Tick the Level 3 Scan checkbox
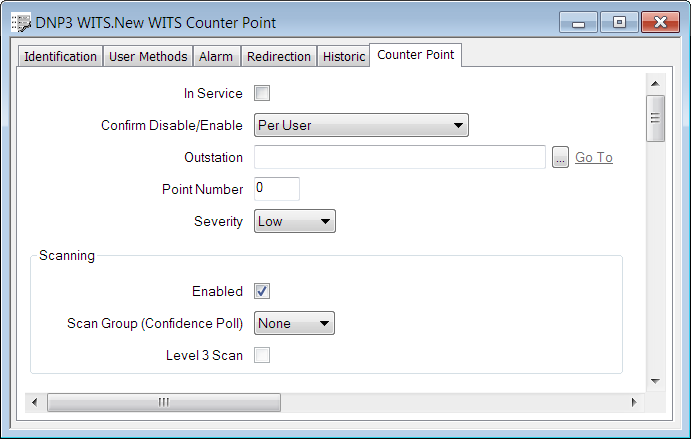 tap(263, 355)
